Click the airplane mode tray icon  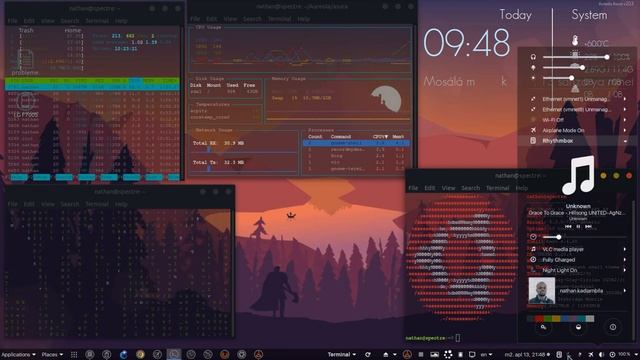591,354
